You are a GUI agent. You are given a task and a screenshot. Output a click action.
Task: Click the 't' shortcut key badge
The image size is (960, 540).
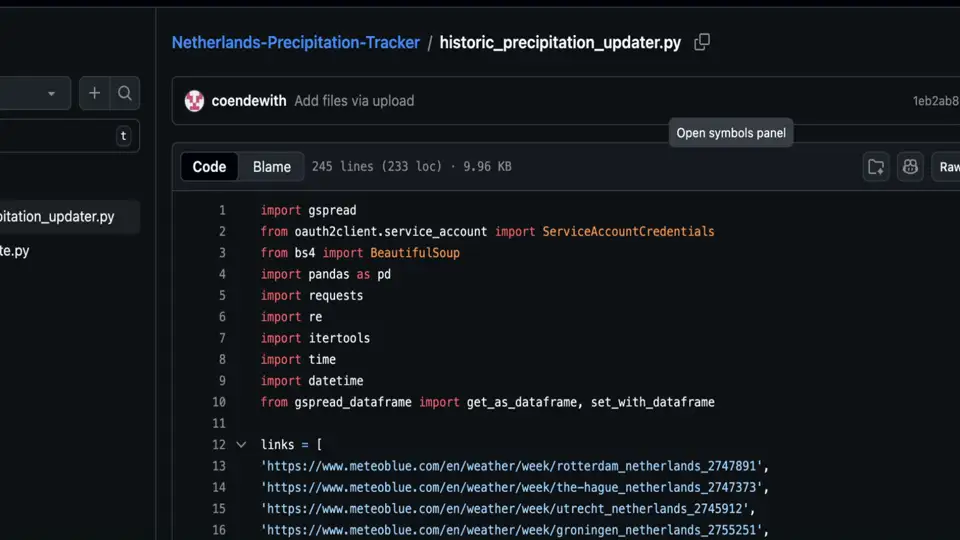123,136
